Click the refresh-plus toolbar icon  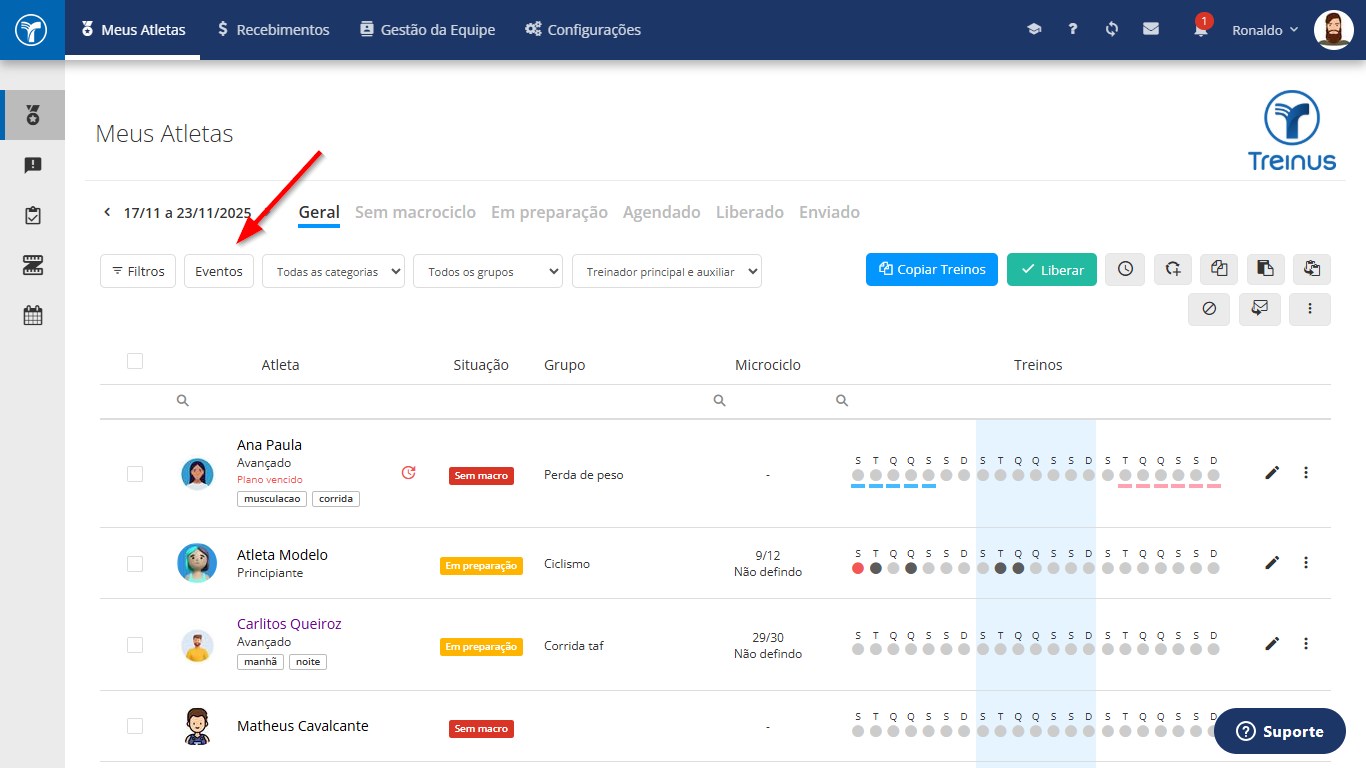[x=1173, y=269]
